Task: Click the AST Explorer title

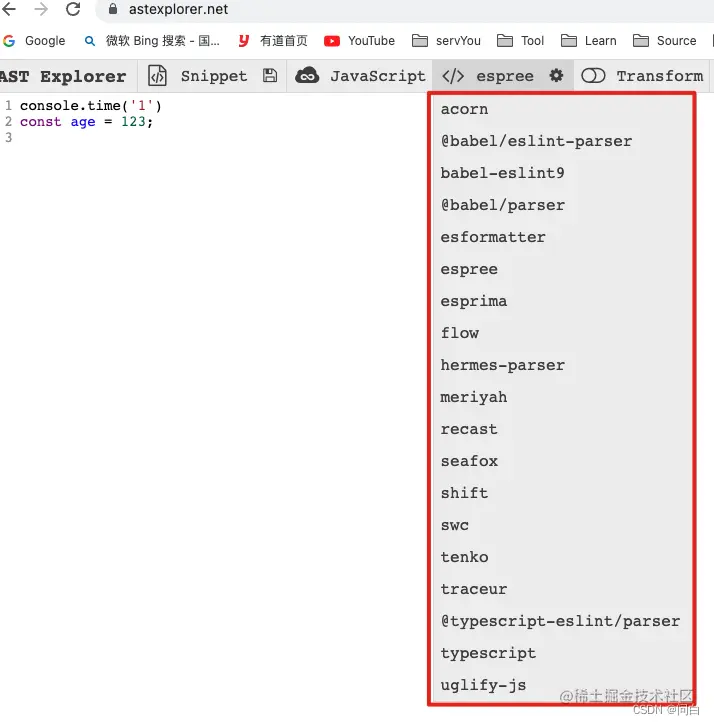Action: tap(63, 76)
